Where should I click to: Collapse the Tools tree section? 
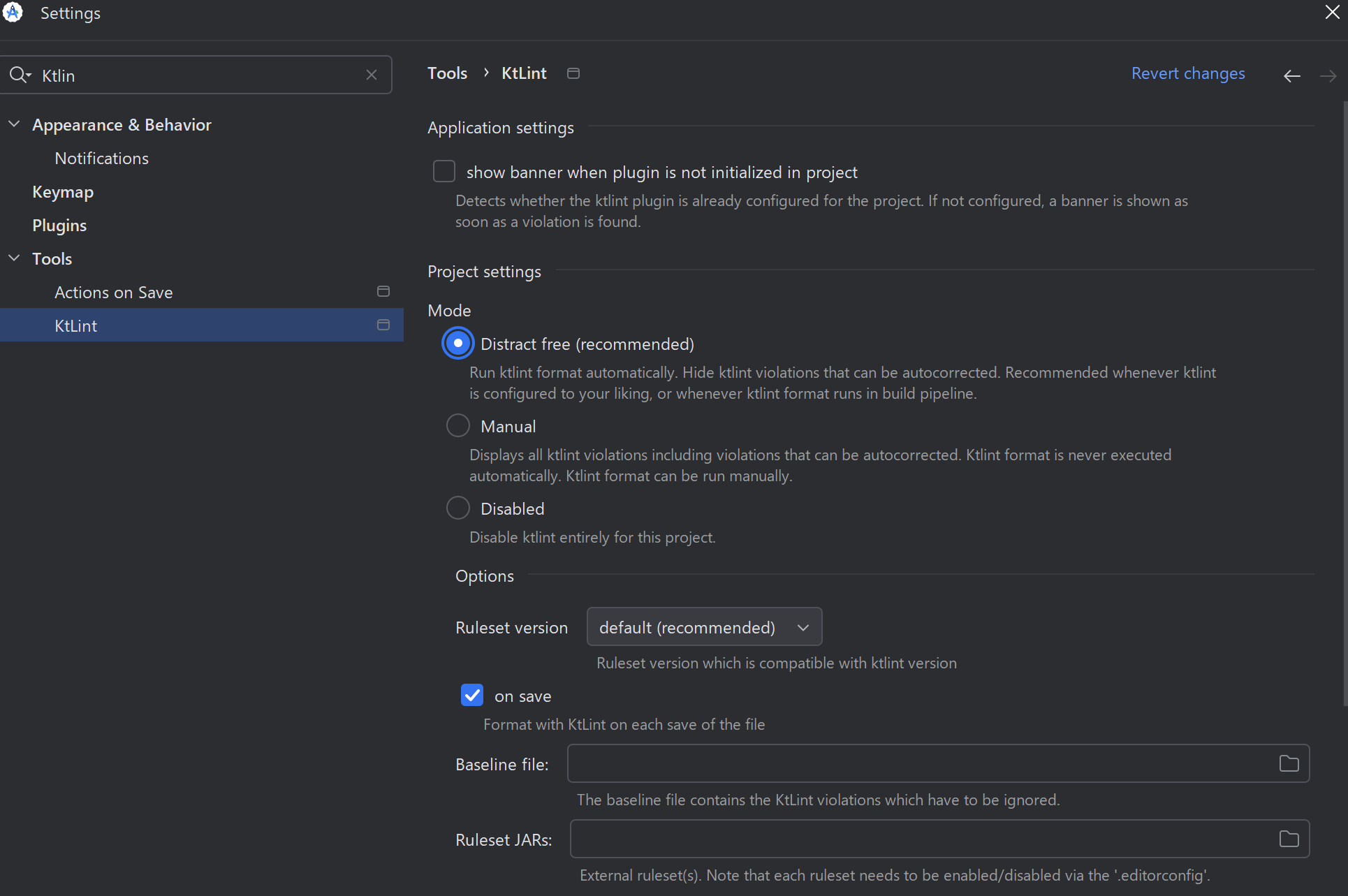click(14, 258)
